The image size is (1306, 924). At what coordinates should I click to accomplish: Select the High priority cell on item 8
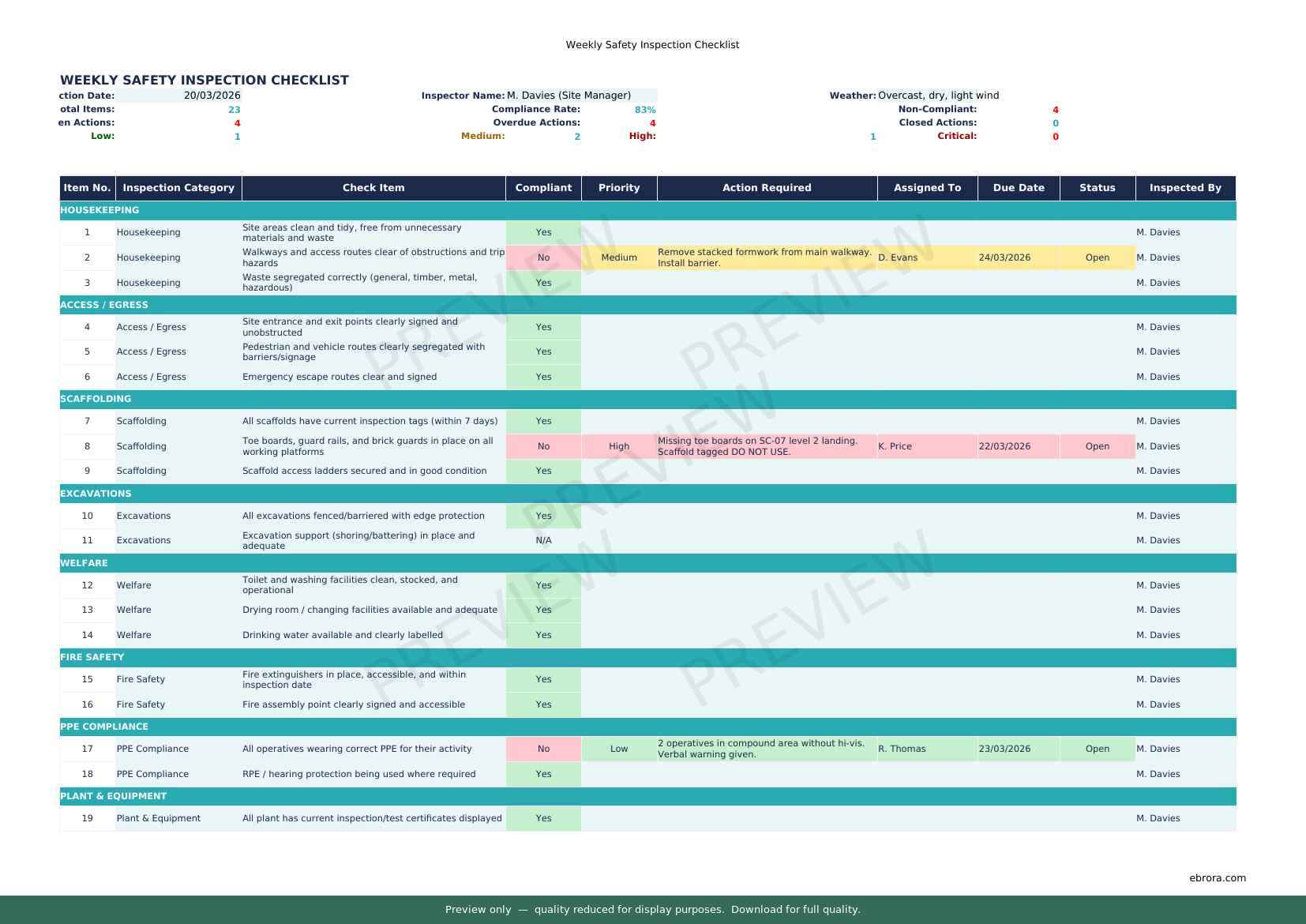coord(619,446)
